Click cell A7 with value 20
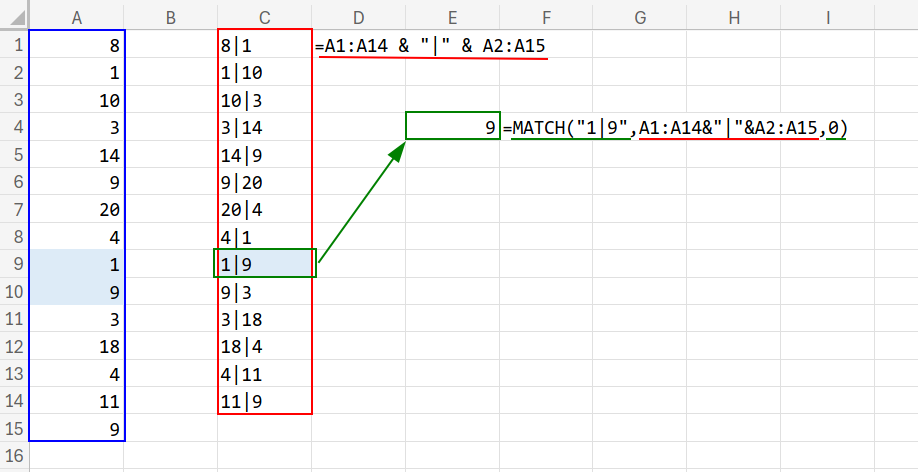 (77, 209)
